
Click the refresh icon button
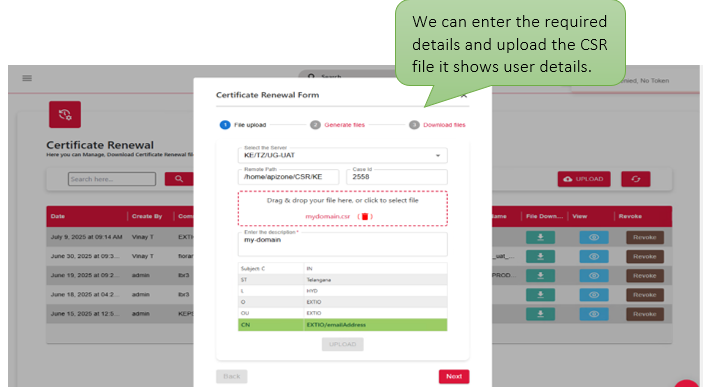[x=636, y=179]
